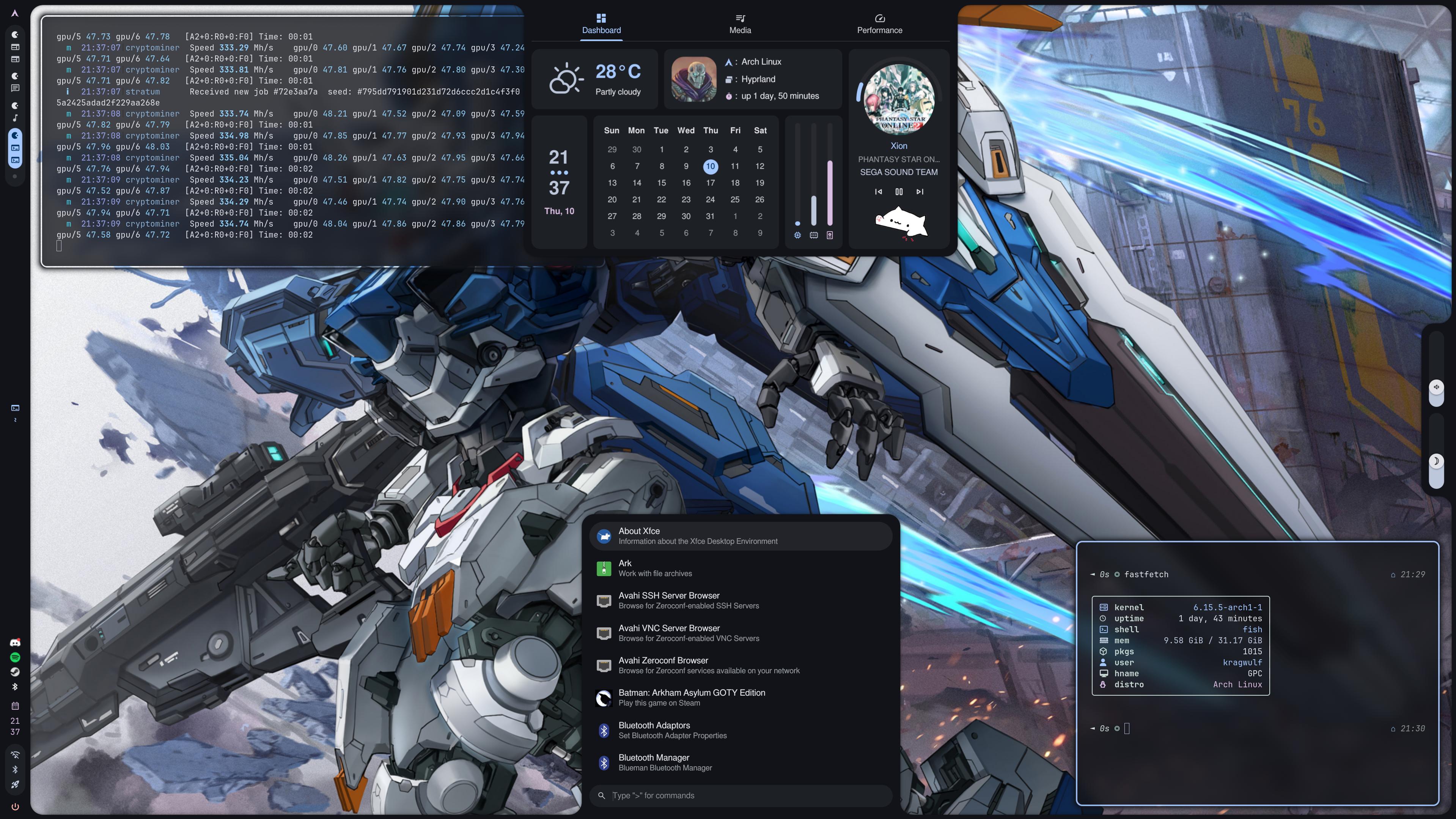This screenshot has width=1456, height=819.
Task: Switch to the empty workspace dot in sidebar
Action: point(15,176)
